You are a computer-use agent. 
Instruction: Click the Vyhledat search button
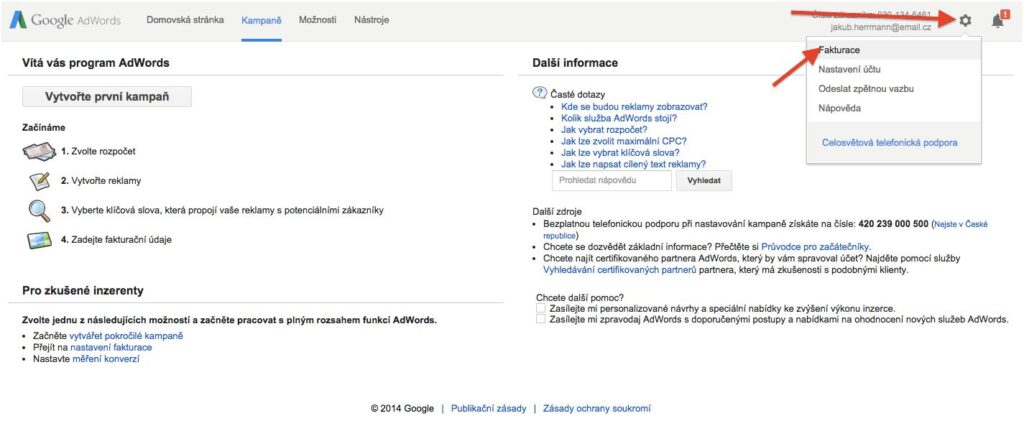pyautogui.click(x=704, y=181)
